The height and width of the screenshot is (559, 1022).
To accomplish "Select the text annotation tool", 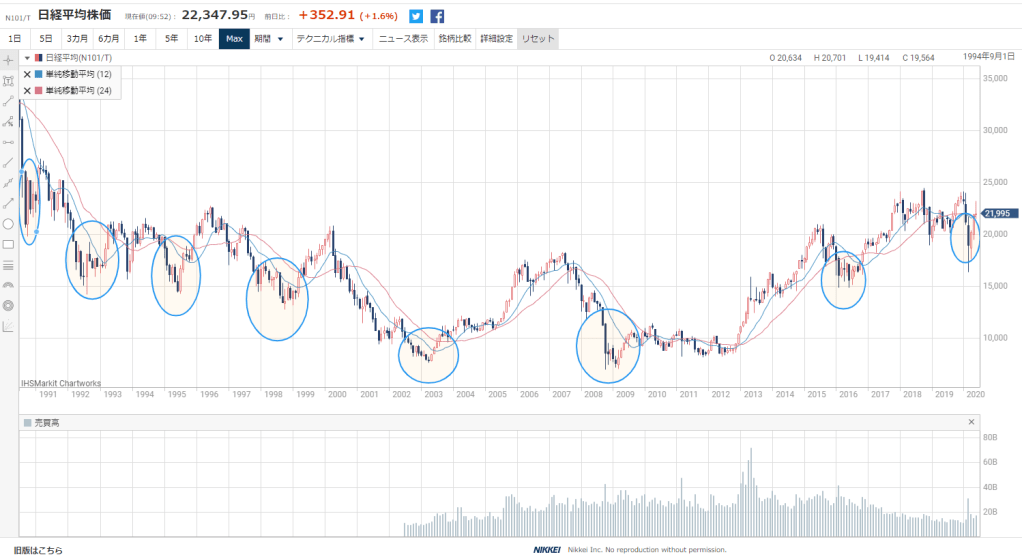I will pos(8,80).
